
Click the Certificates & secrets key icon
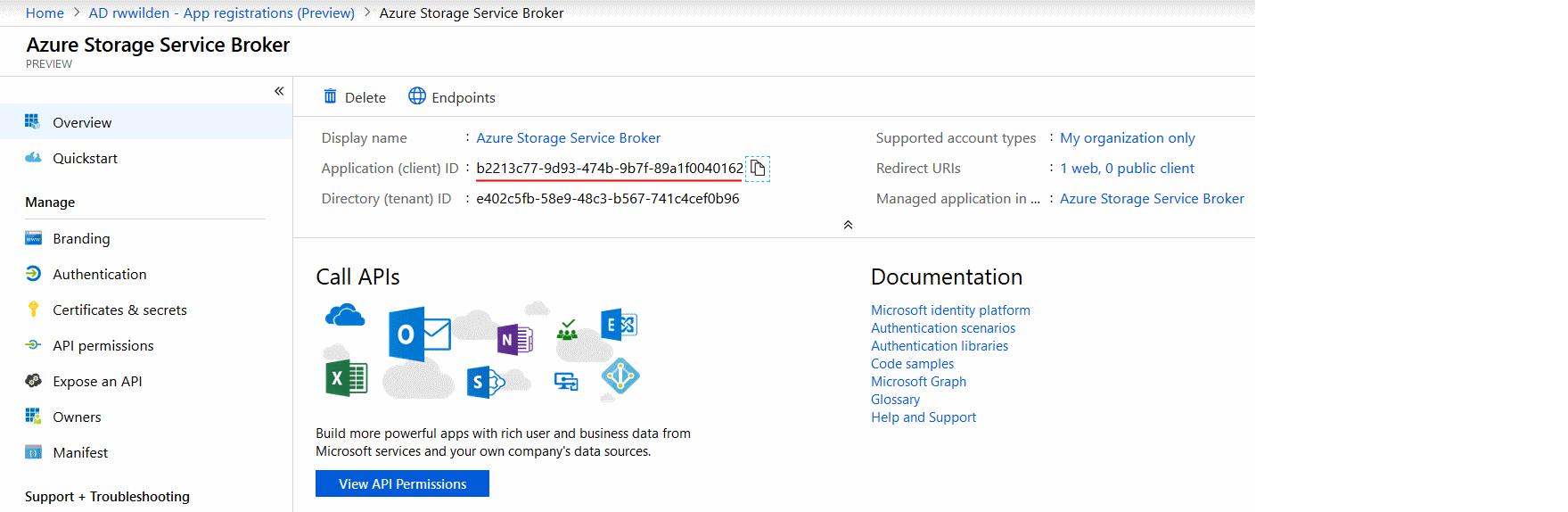pos(33,310)
